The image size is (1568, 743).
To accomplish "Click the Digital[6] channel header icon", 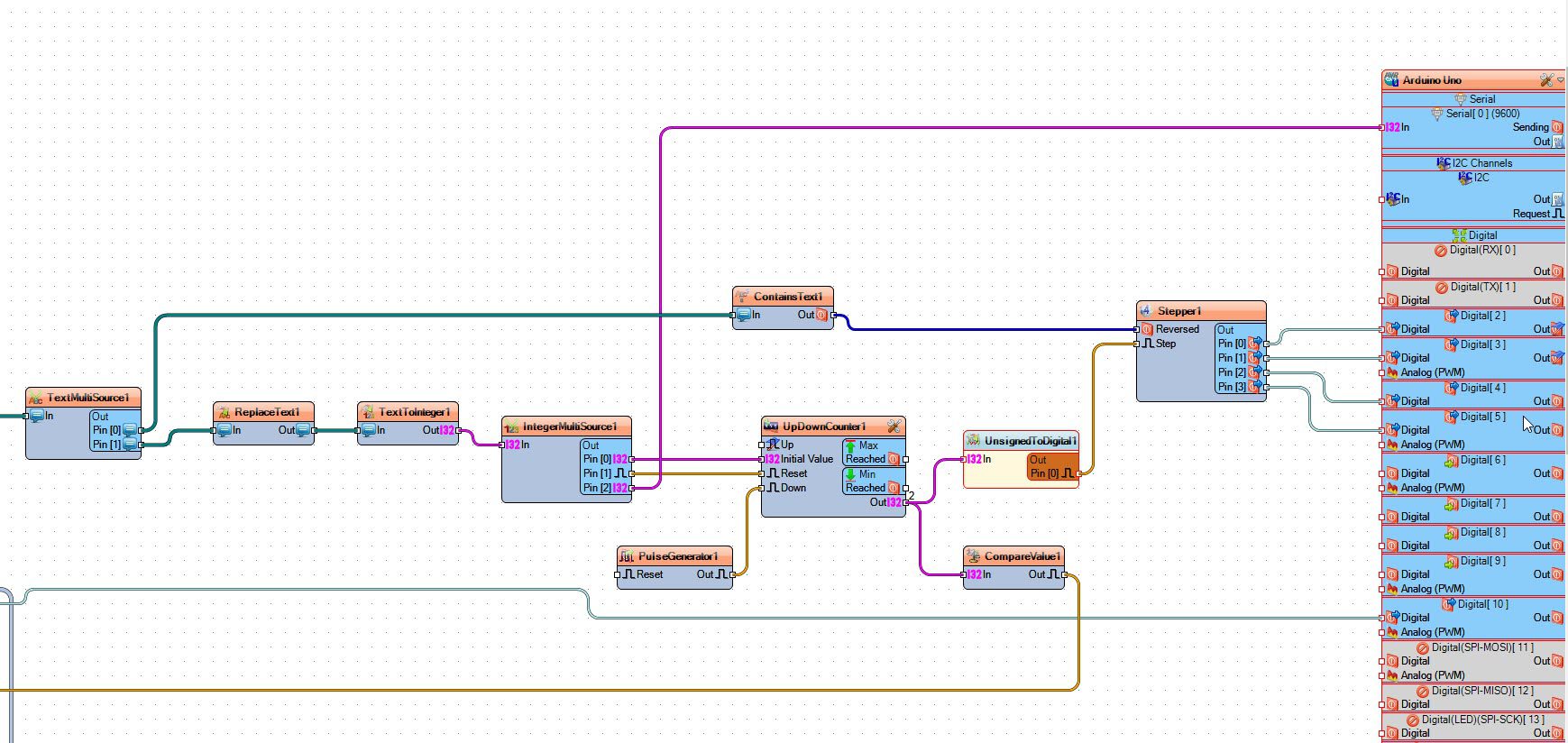I will point(1452,460).
